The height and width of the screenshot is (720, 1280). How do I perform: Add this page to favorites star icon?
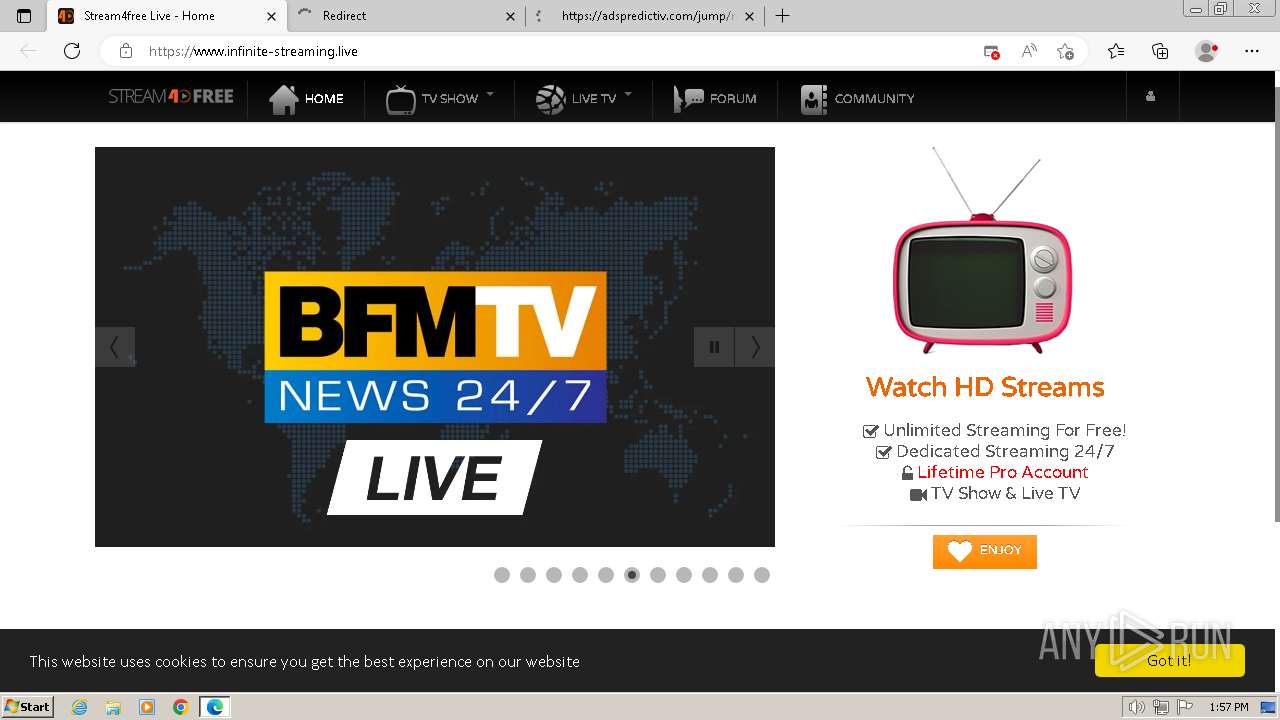1066,51
